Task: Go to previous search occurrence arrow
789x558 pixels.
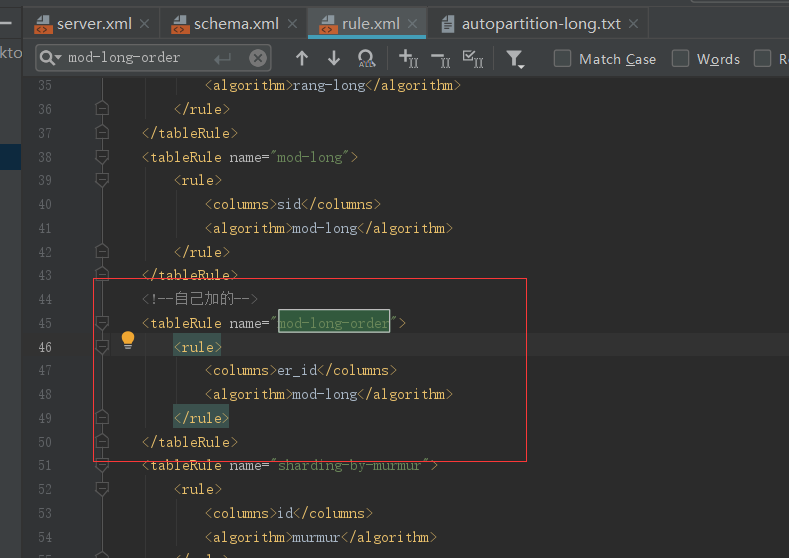Action: point(302,59)
